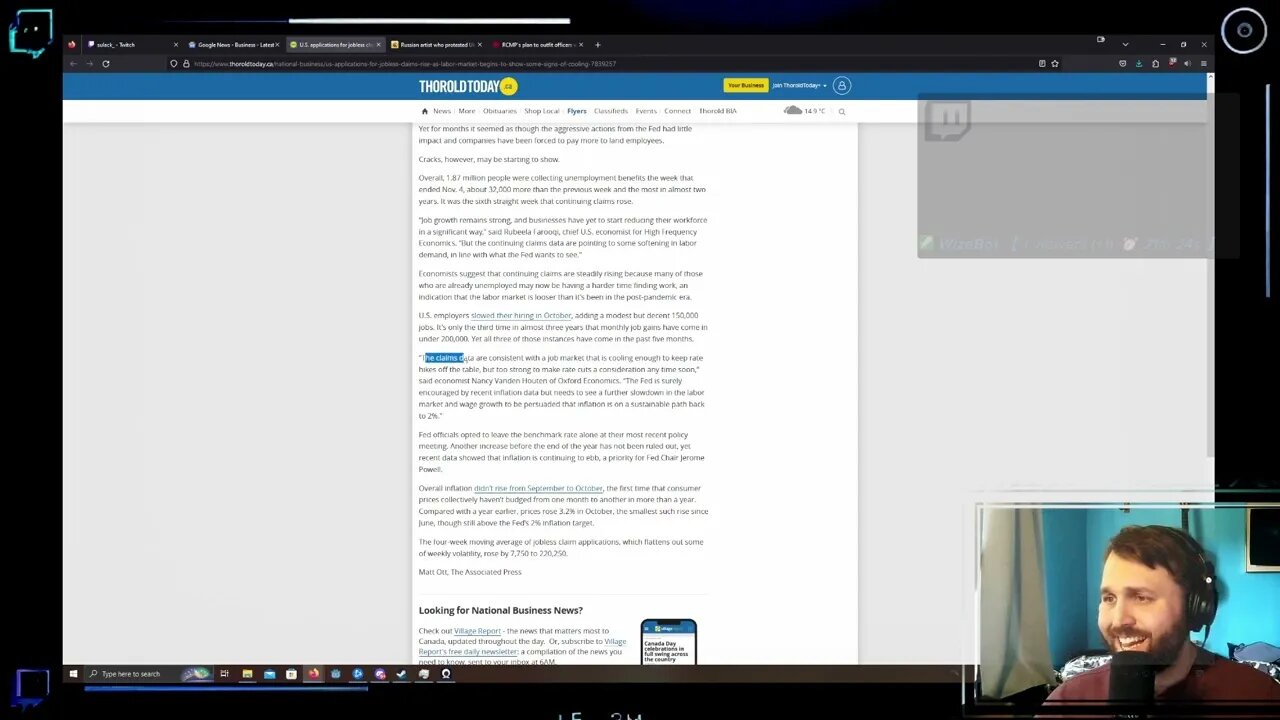This screenshot has height=720, width=1280.
Task: Open the Obituaries nav item
Action: pyautogui.click(x=499, y=111)
